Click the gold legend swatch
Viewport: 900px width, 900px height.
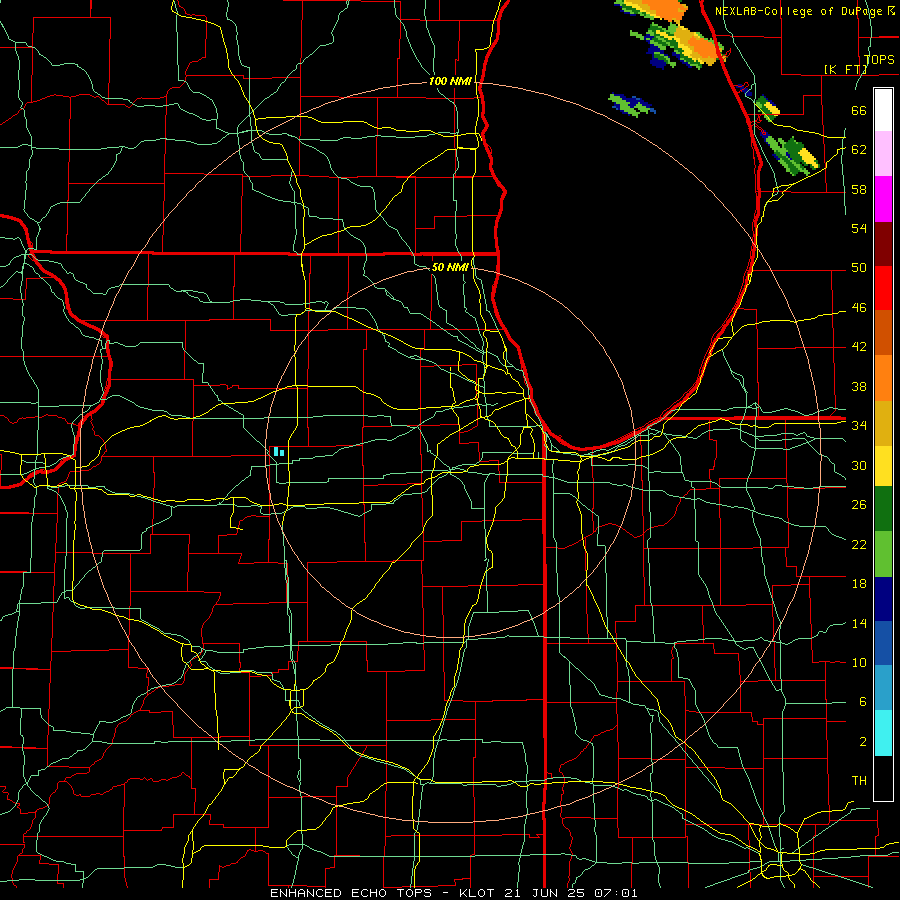pyautogui.click(x=883, y=423)
